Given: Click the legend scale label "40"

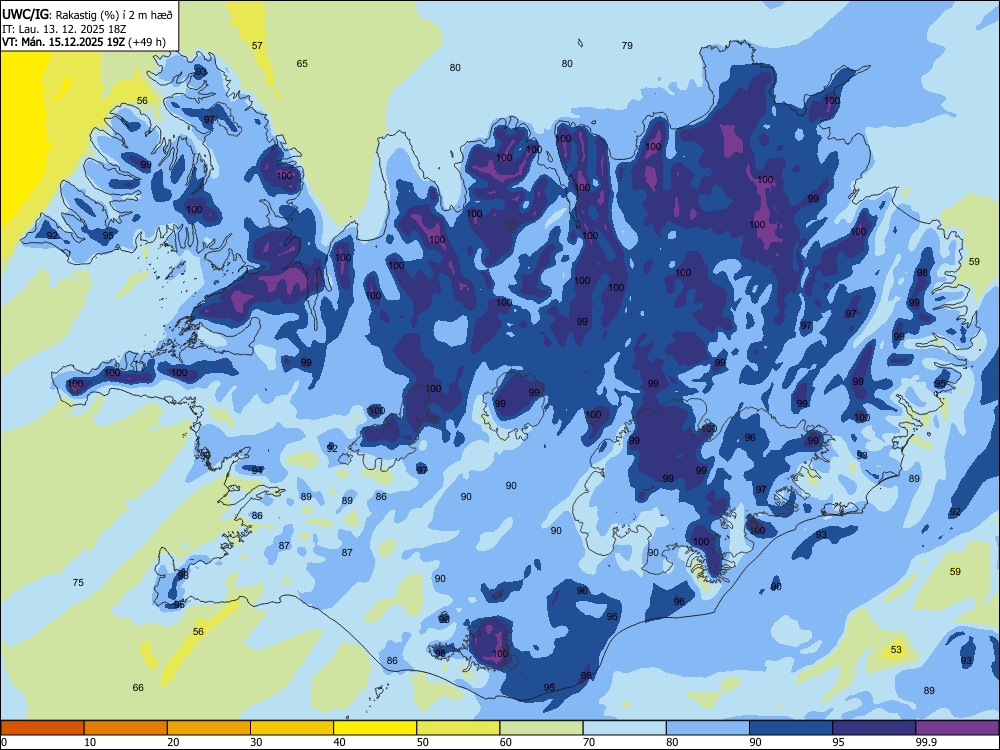Looking at the screenshot, I should (340, 742).
